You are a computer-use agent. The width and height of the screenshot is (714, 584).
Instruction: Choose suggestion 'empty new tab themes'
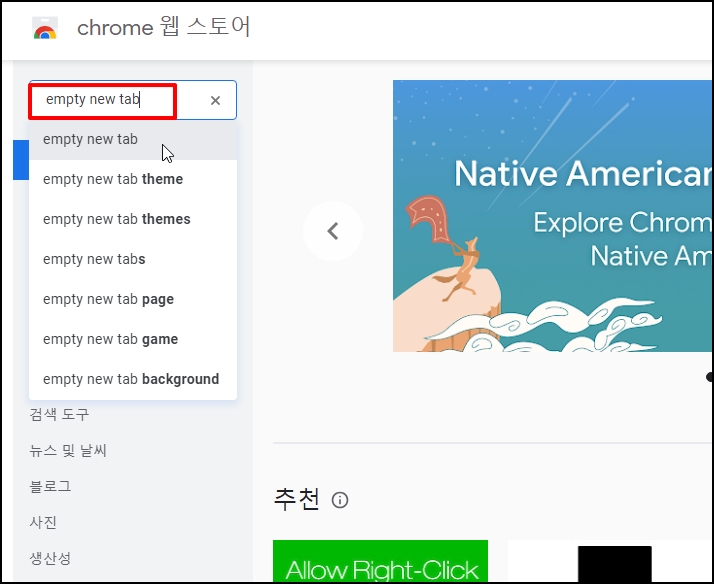[x=133, y=219]
